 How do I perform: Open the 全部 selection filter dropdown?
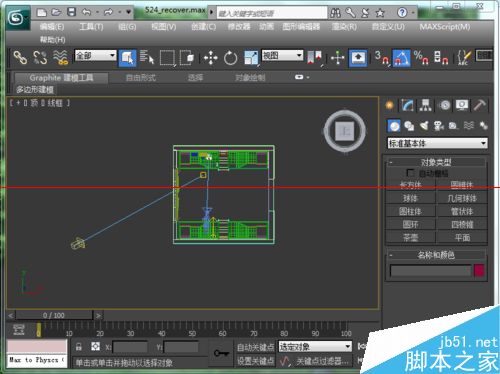[x=96, y=55]
